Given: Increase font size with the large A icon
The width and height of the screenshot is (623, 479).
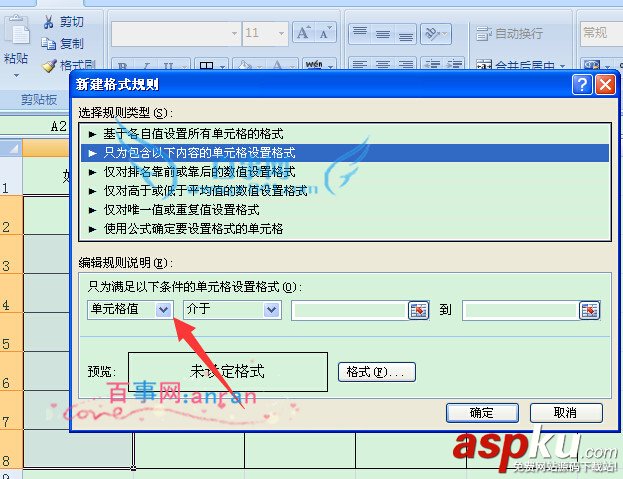Looking at the screenshot, I should click(304, 33).
